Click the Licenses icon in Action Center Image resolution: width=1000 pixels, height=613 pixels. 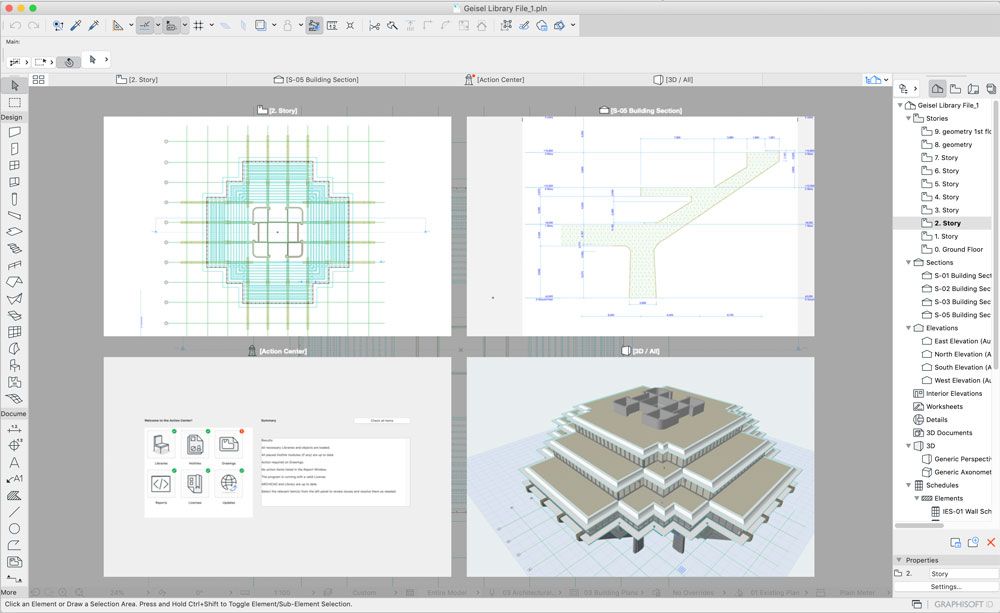click(x=195, y=483)
